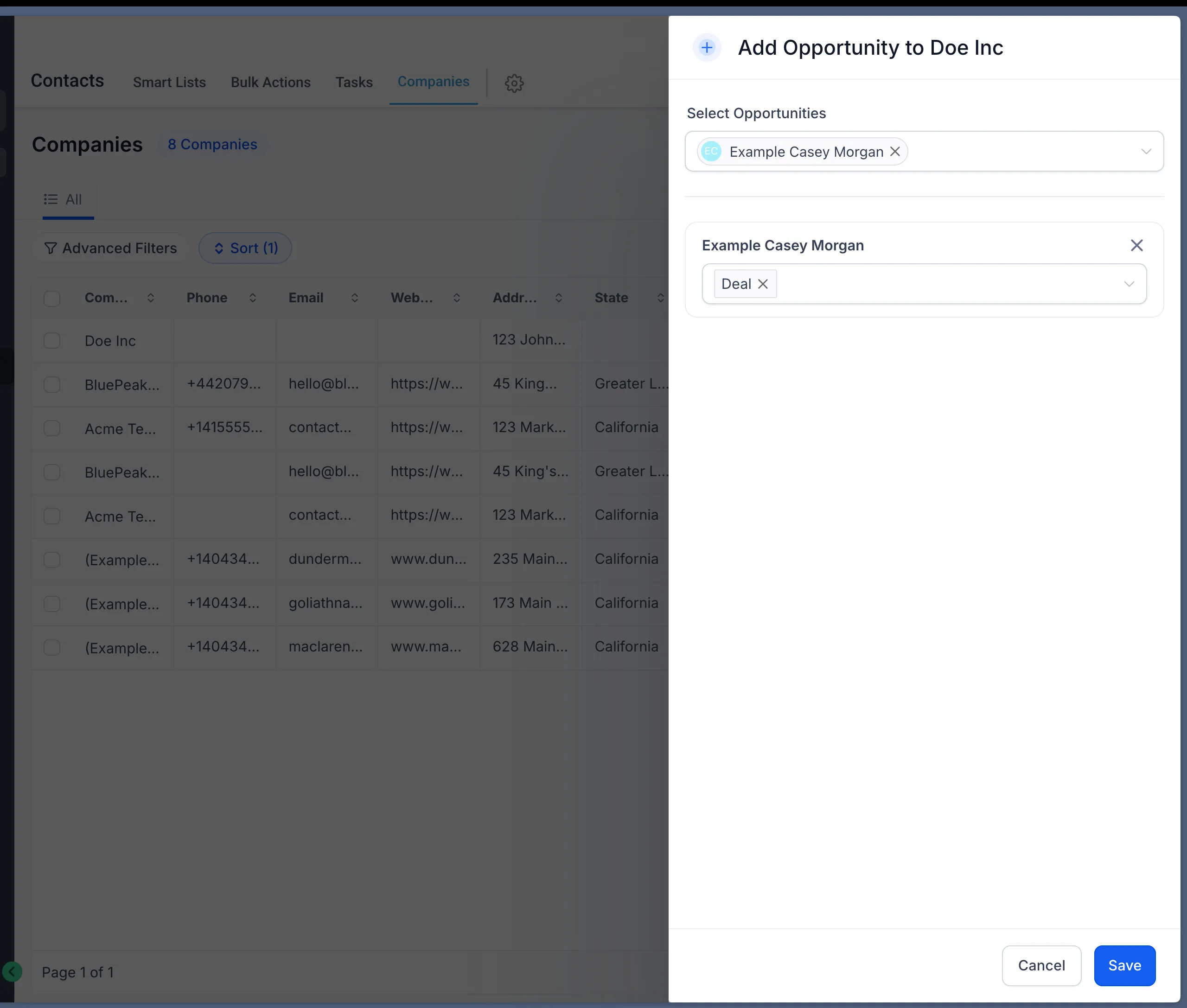Remove the Deal stage chip via its X
Image resolution: width=1187 pixels, height=1008 pixels.
(764, 283)
